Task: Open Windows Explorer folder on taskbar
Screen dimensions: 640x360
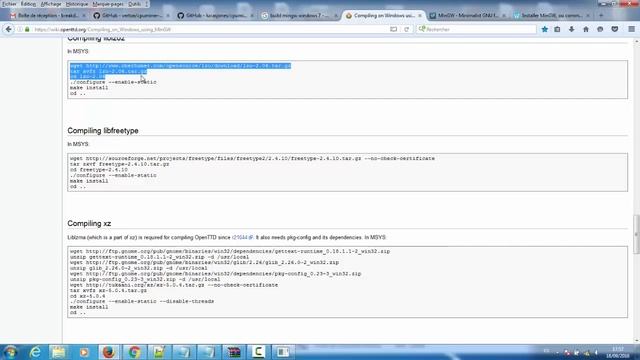Action: [x=59, y=352]
